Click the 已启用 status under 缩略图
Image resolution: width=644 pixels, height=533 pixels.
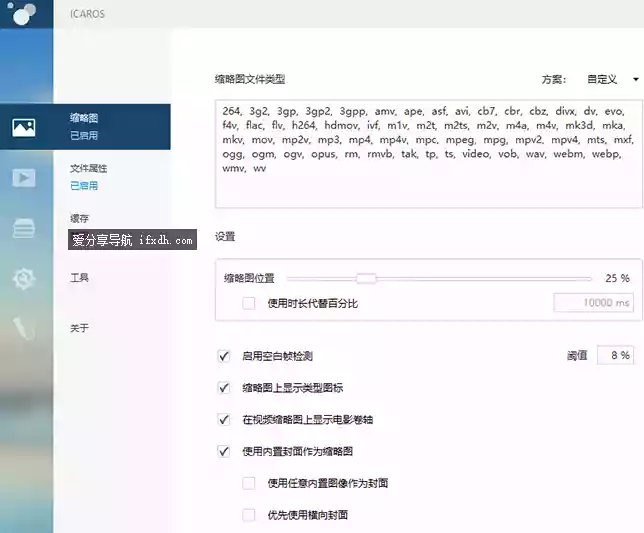[x=84, y=136]
